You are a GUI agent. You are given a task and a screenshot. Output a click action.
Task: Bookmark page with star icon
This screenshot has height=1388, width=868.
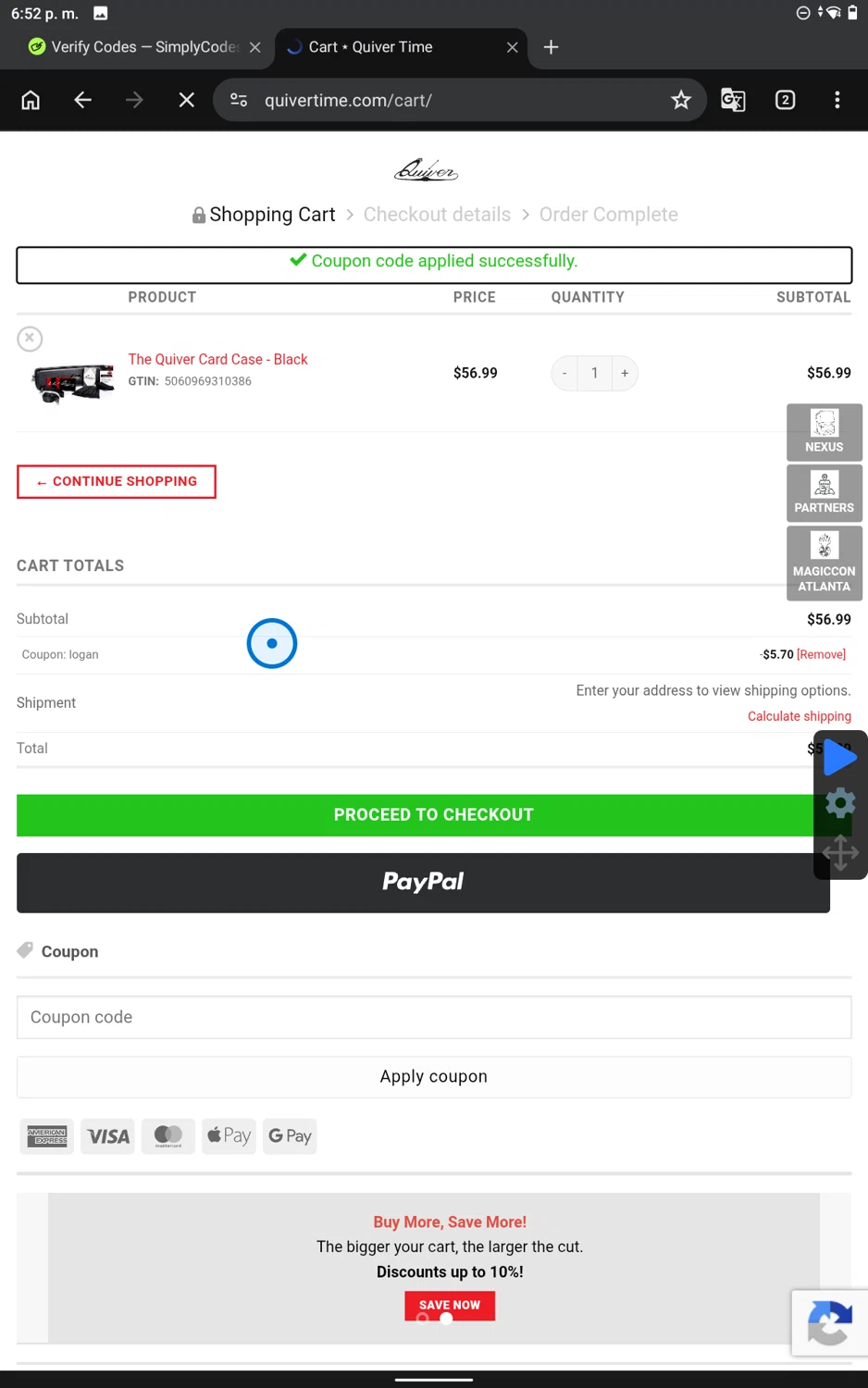(681, 100)
